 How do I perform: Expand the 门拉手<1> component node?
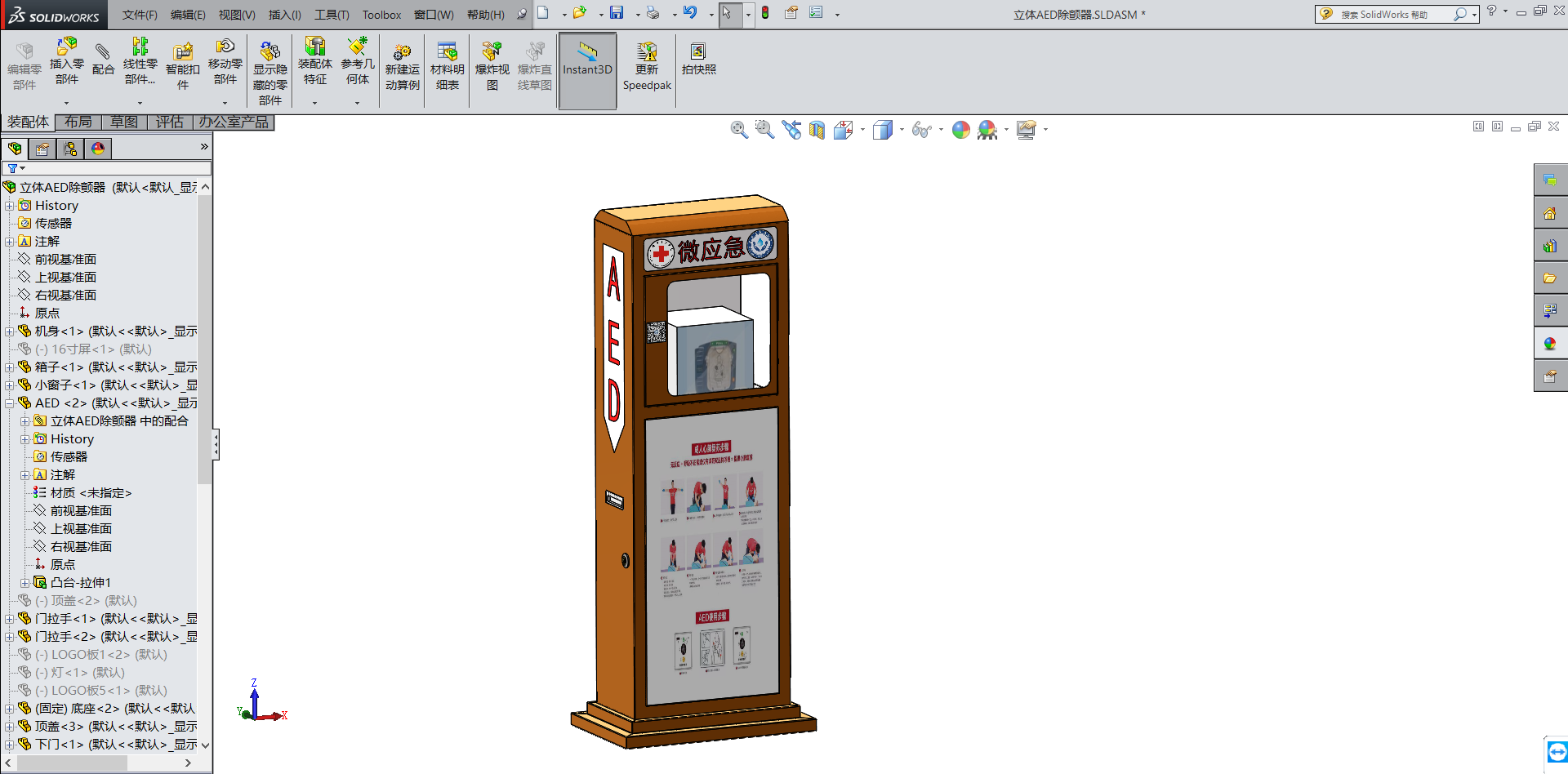coord(9,619)
